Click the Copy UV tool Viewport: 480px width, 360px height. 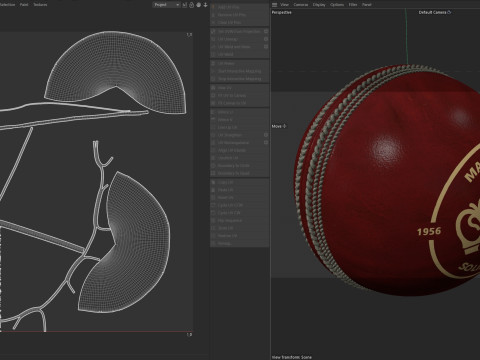coord(239,182)
